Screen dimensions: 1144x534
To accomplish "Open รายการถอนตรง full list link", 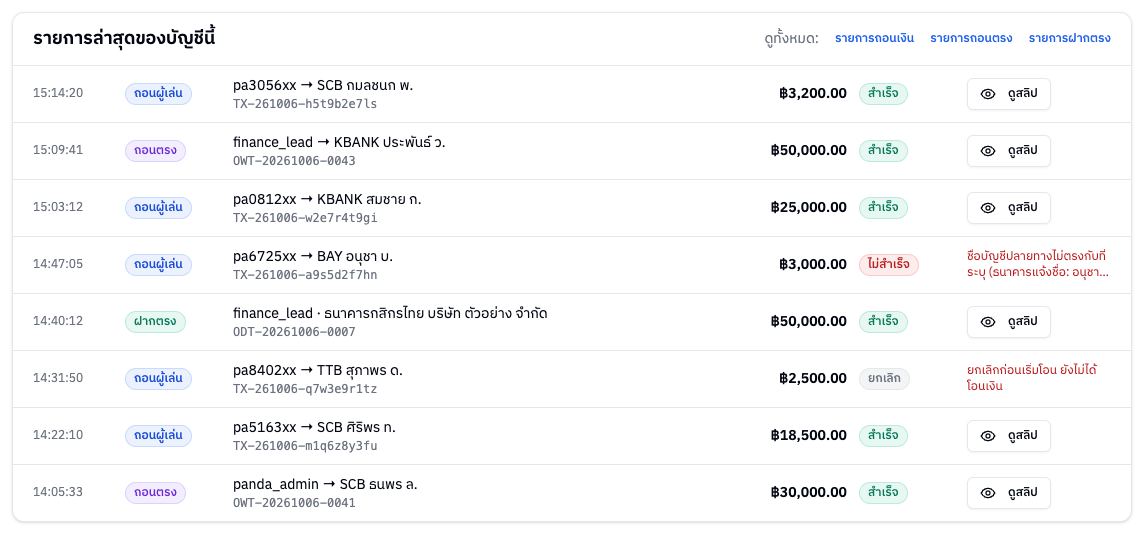I will (971, 38).
